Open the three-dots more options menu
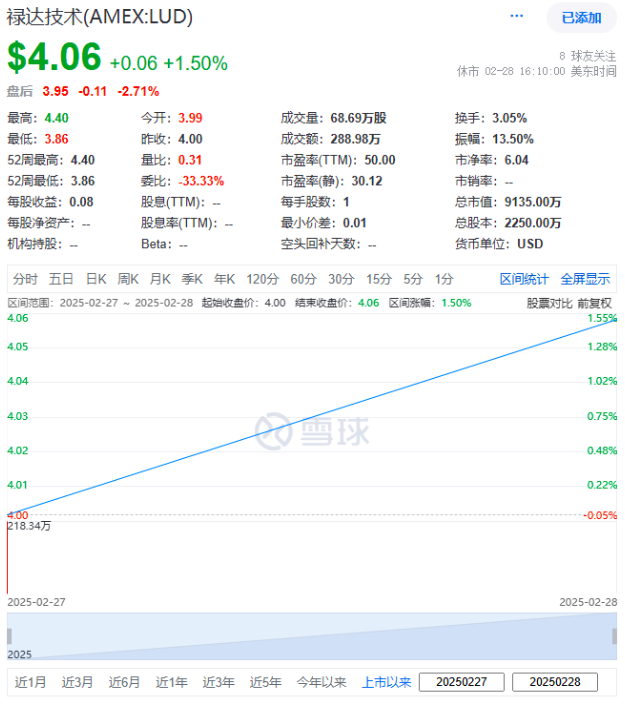This screenshot has width=625, height=704. 516,16
